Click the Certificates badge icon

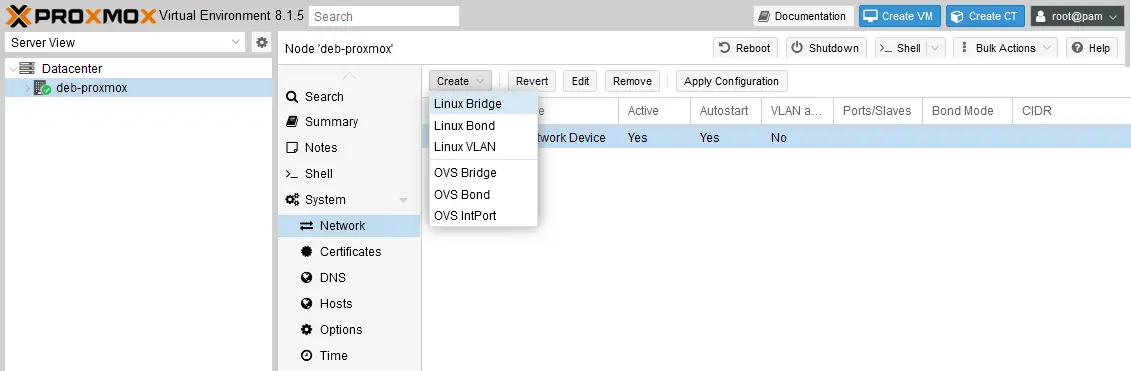tap(307, 251)
